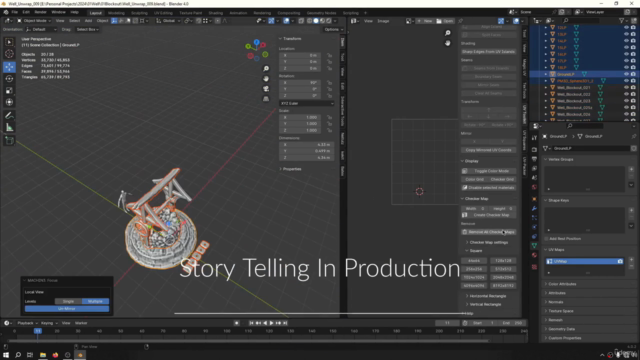Lock the Location X transform value
The image size is (640, 360).
329,55
